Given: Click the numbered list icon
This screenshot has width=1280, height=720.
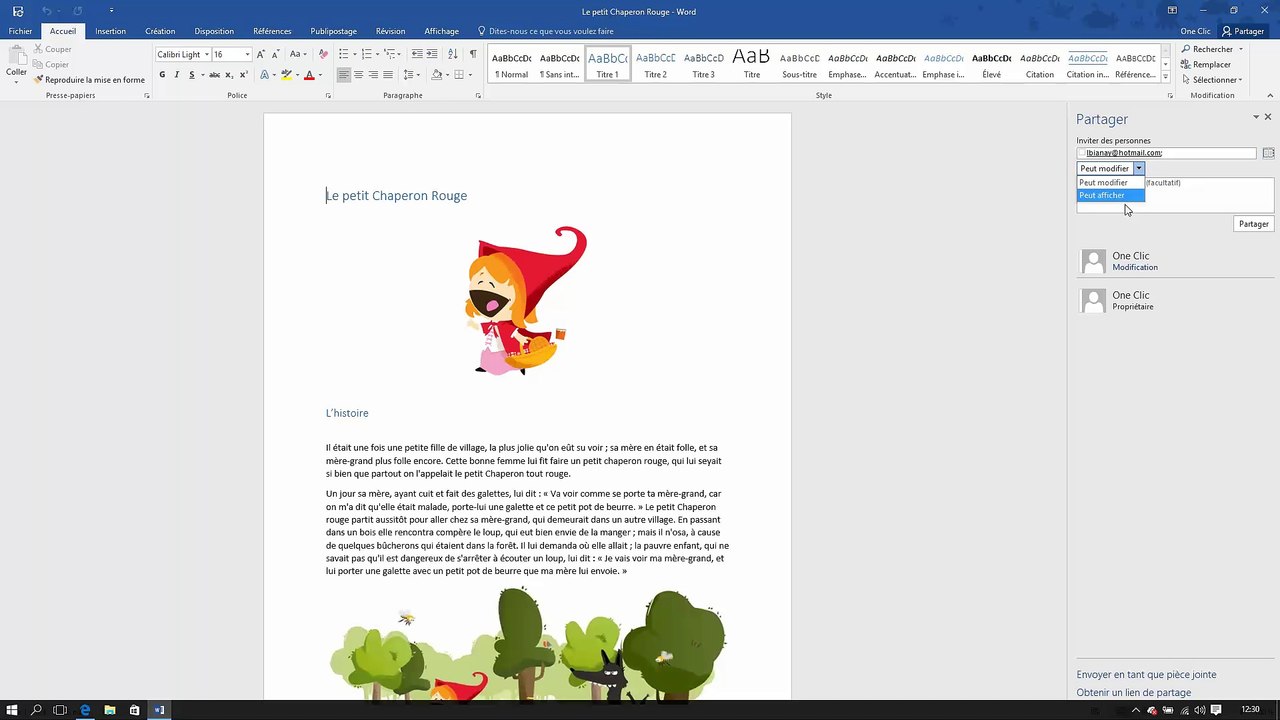Looking at the screenshot, I should tap(366, 54).
